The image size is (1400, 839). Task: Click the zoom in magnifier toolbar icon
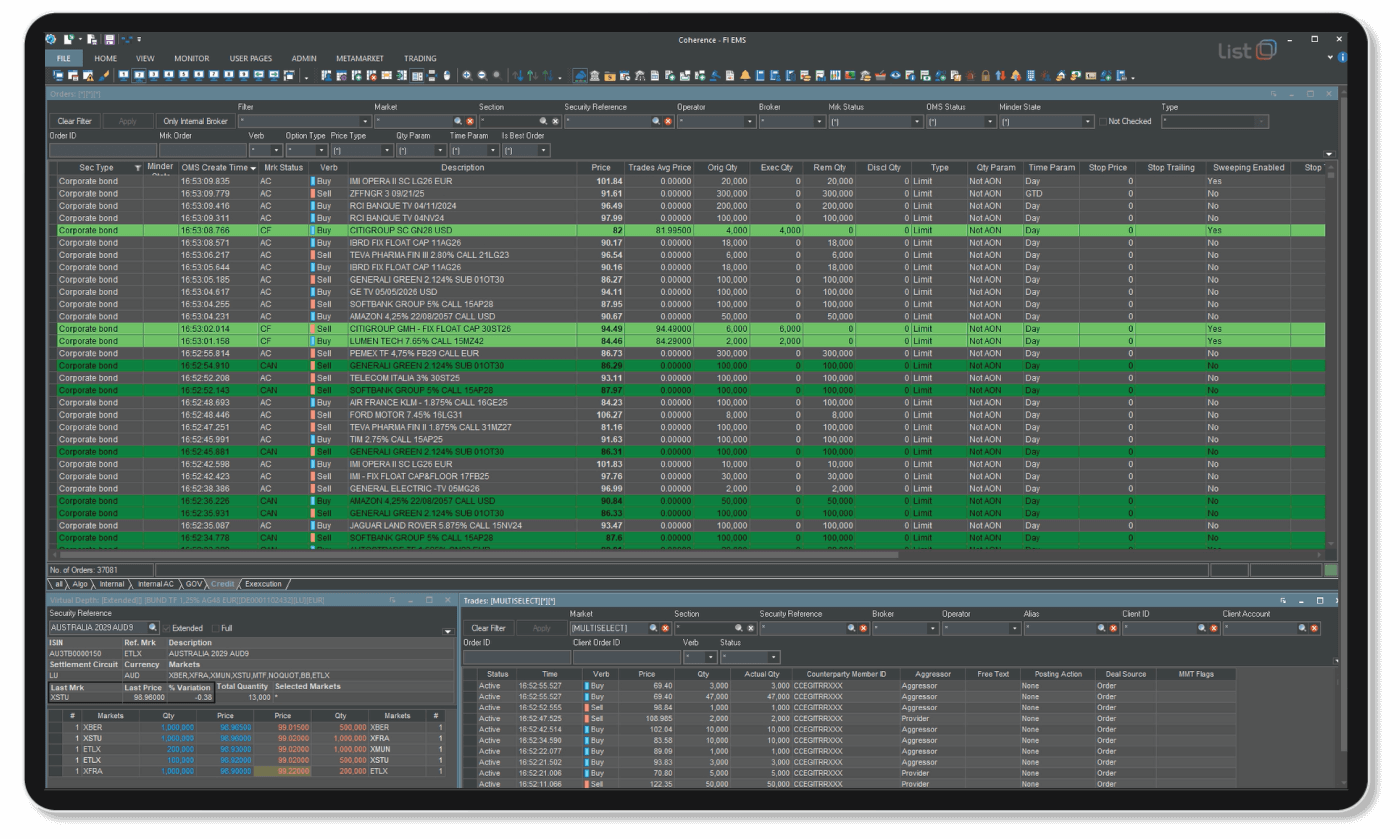click(467, 76)
